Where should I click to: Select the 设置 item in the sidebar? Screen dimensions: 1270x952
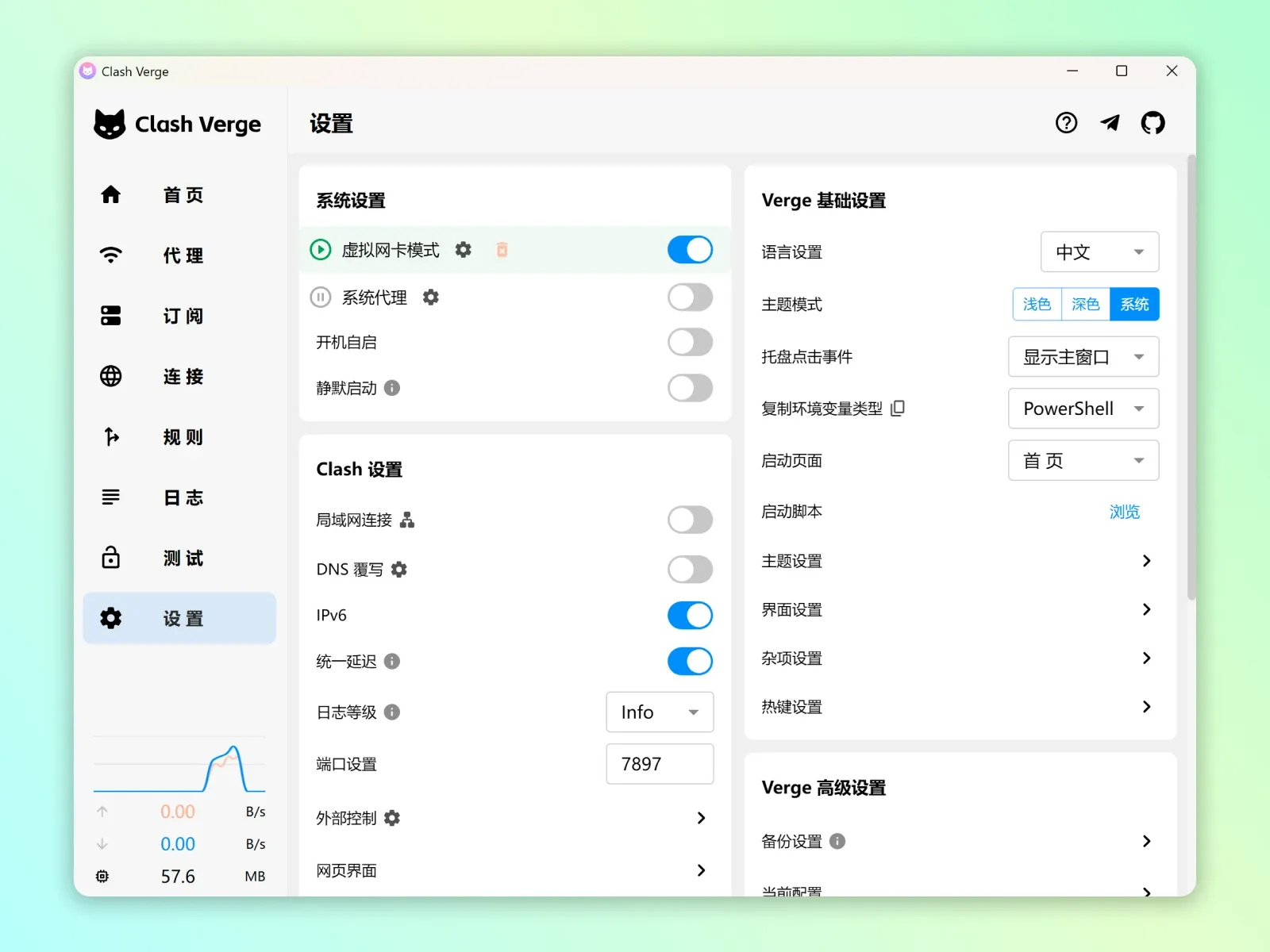pos(179,618)
